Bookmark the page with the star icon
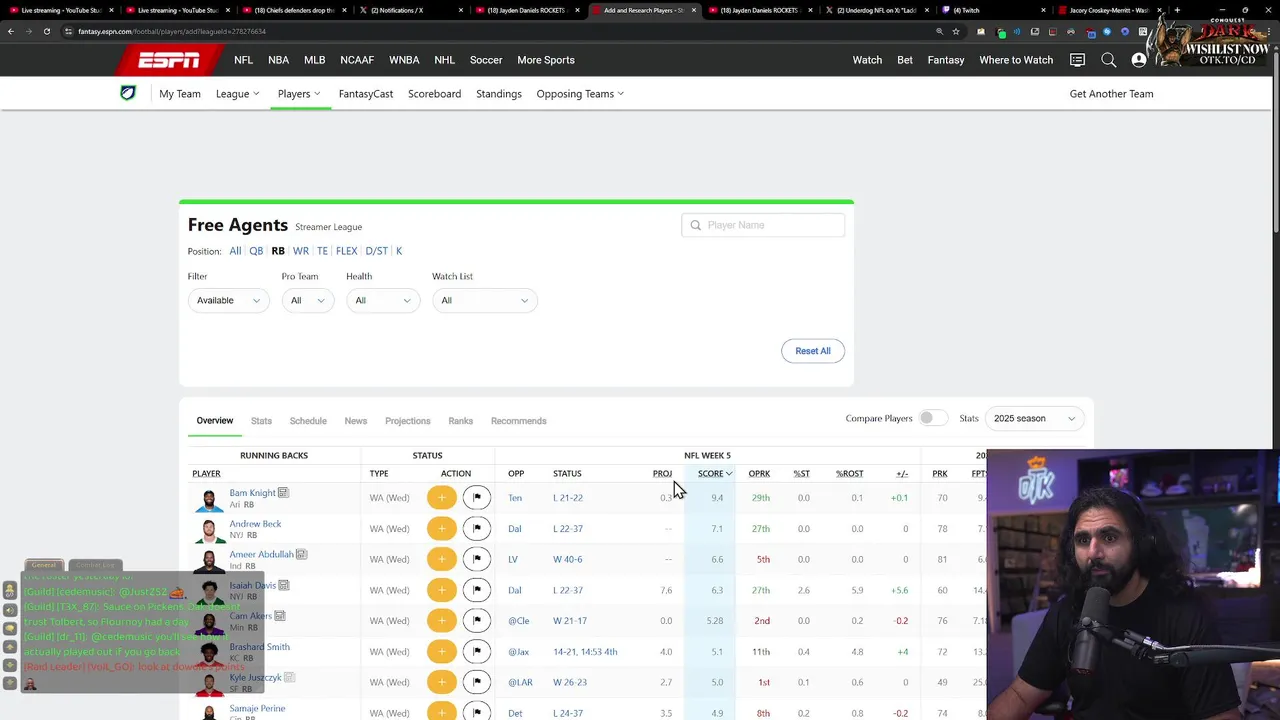This screenshot has height=720, width=1280. click(x=956, y=31)
